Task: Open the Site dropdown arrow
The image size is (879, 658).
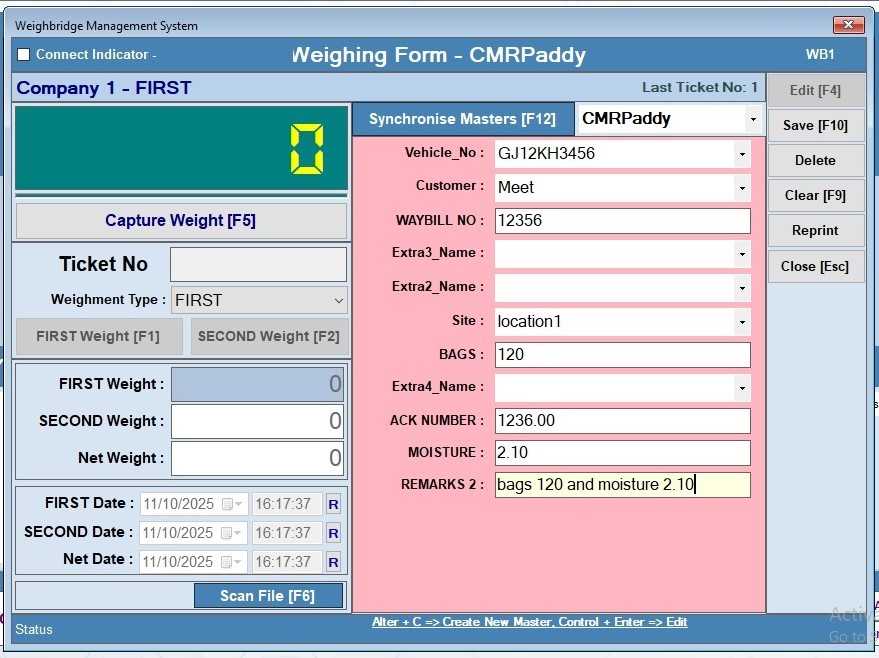Action: 741,321
